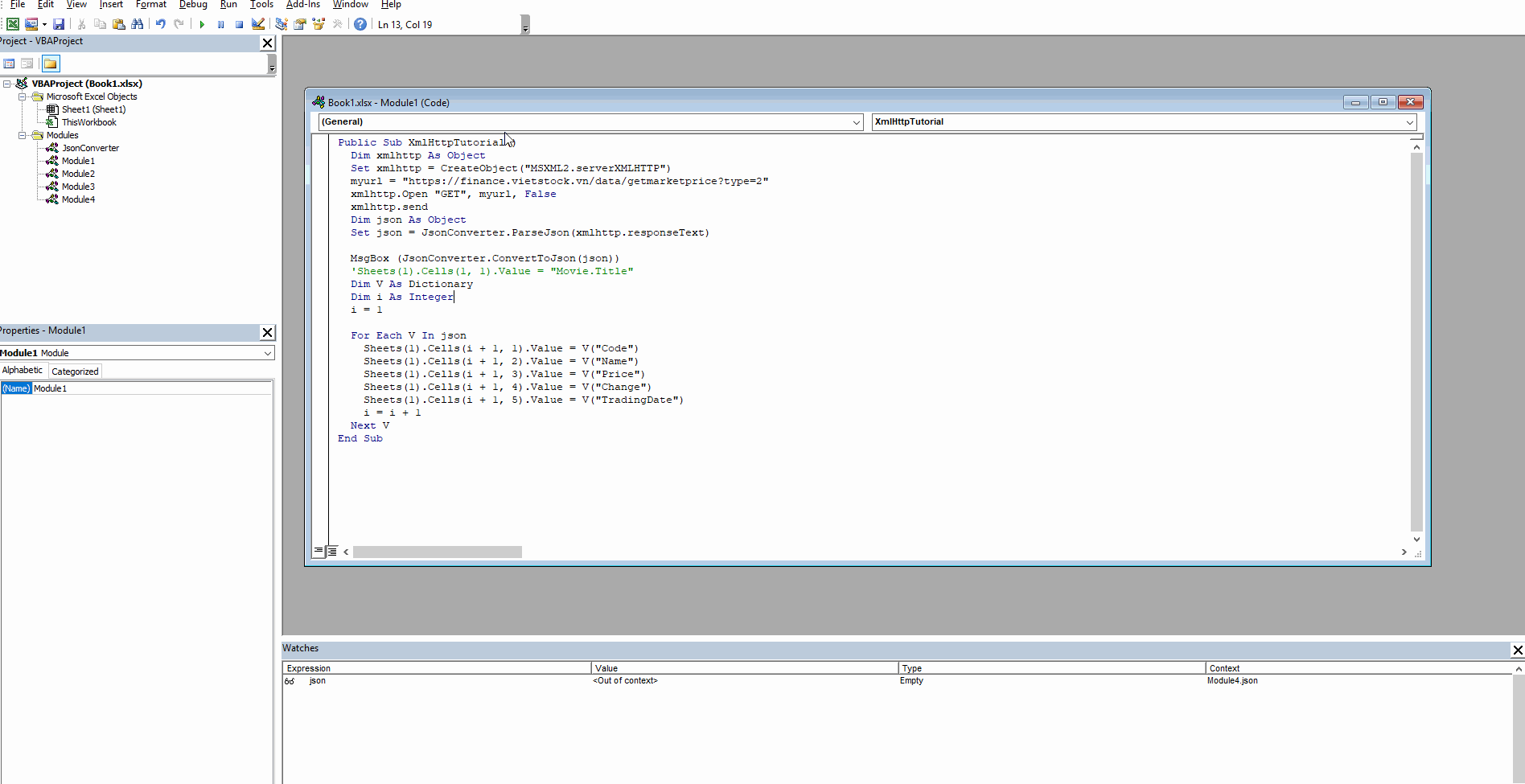Open the (General) object dropdown
The width and height of the screenshot is (1525, 784).
tap(857, 122)
